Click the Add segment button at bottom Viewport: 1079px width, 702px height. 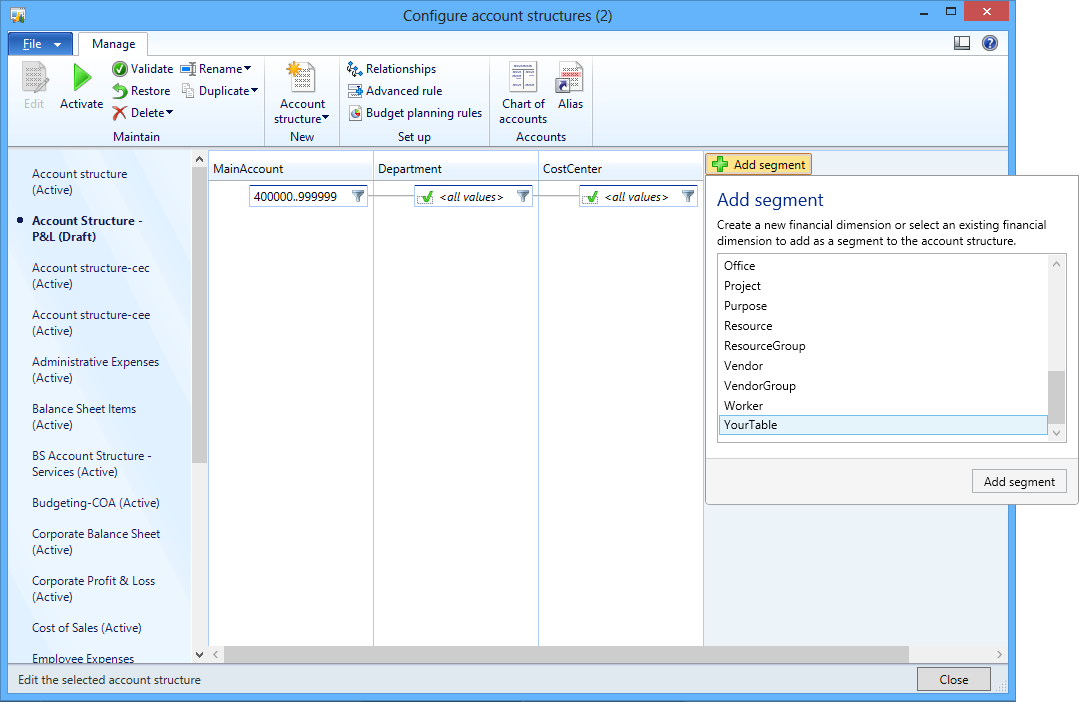tap(1018, 482)
